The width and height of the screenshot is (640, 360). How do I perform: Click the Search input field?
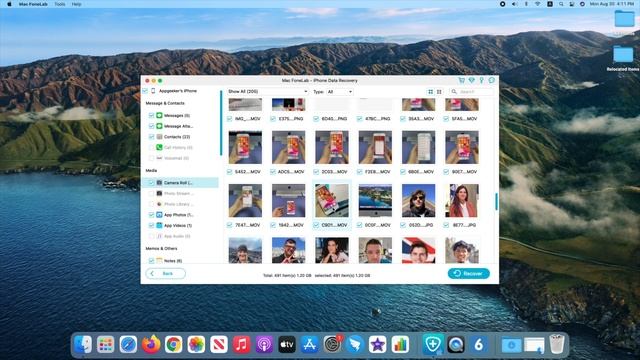pyautogui.click(x=471, y=92)
